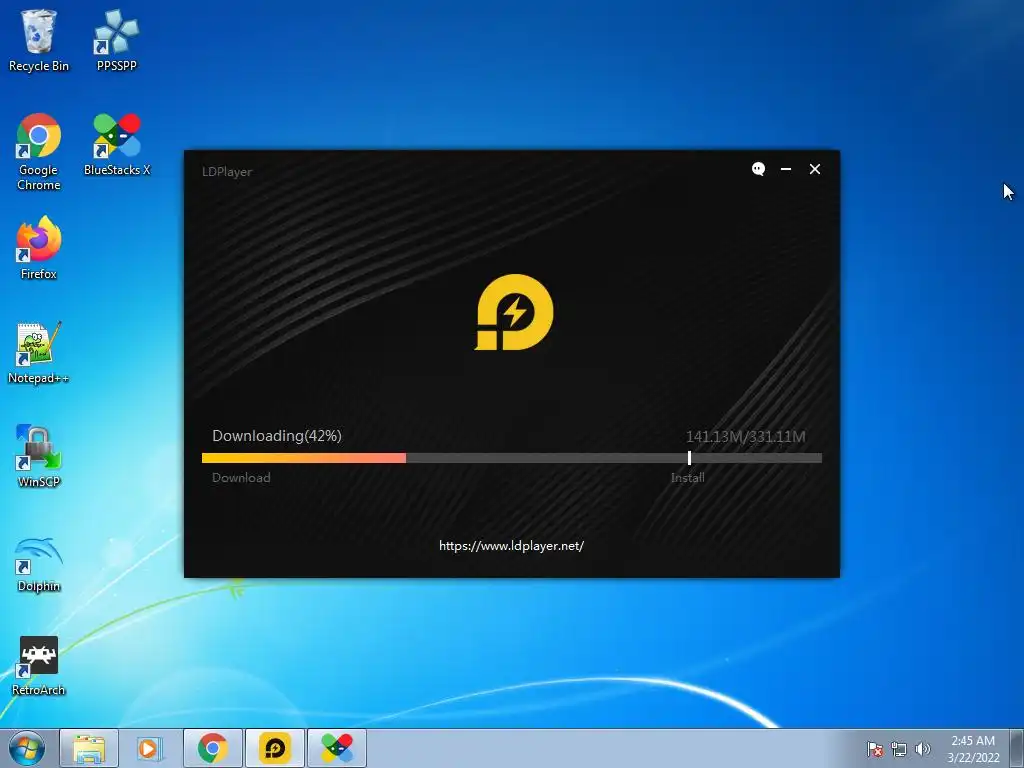1024x768 pixels.
Task: Open BlueStacks X from the taskbar
Action: pos(337,748)
